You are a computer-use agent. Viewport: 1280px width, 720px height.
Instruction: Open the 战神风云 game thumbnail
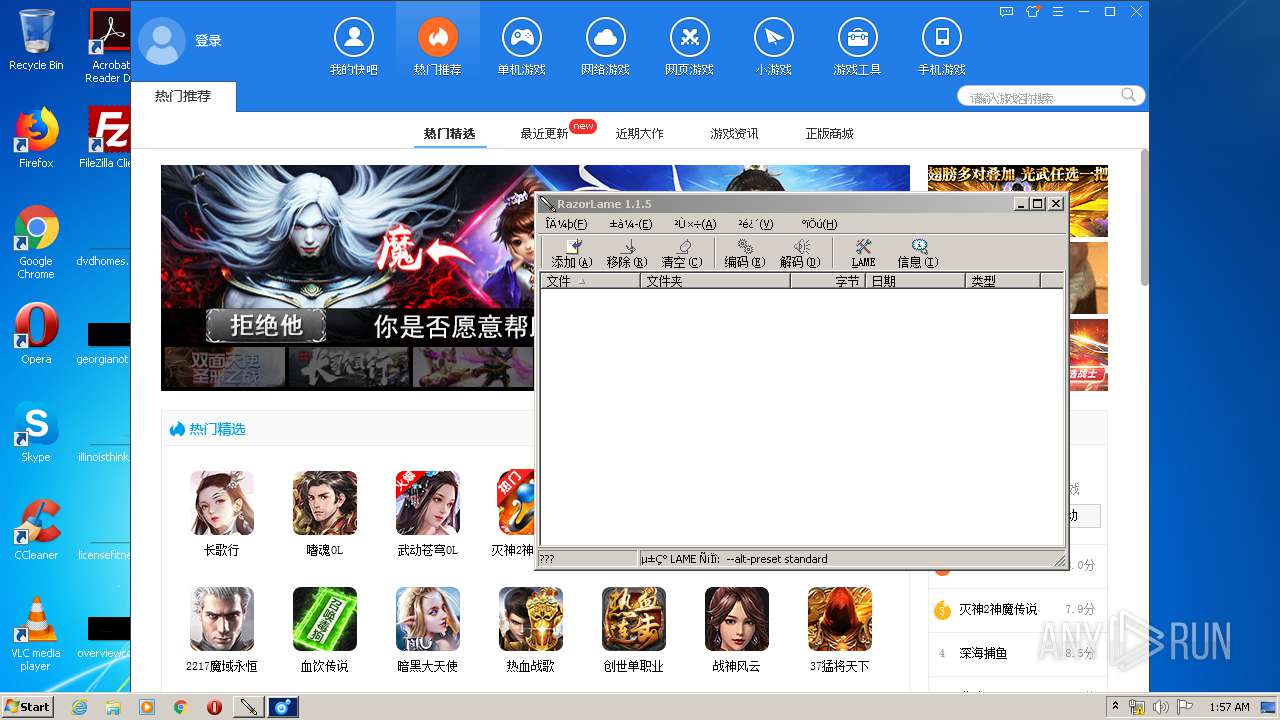(737, 619)
